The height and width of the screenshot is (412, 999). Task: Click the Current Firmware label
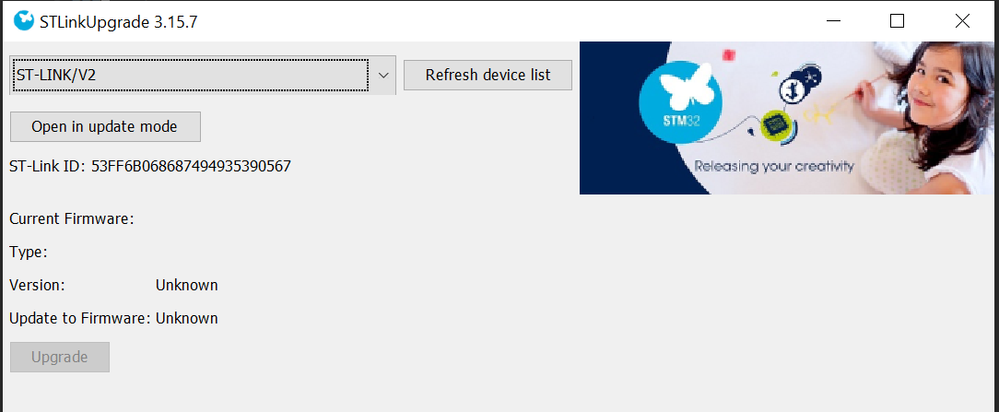click(72, 219)
